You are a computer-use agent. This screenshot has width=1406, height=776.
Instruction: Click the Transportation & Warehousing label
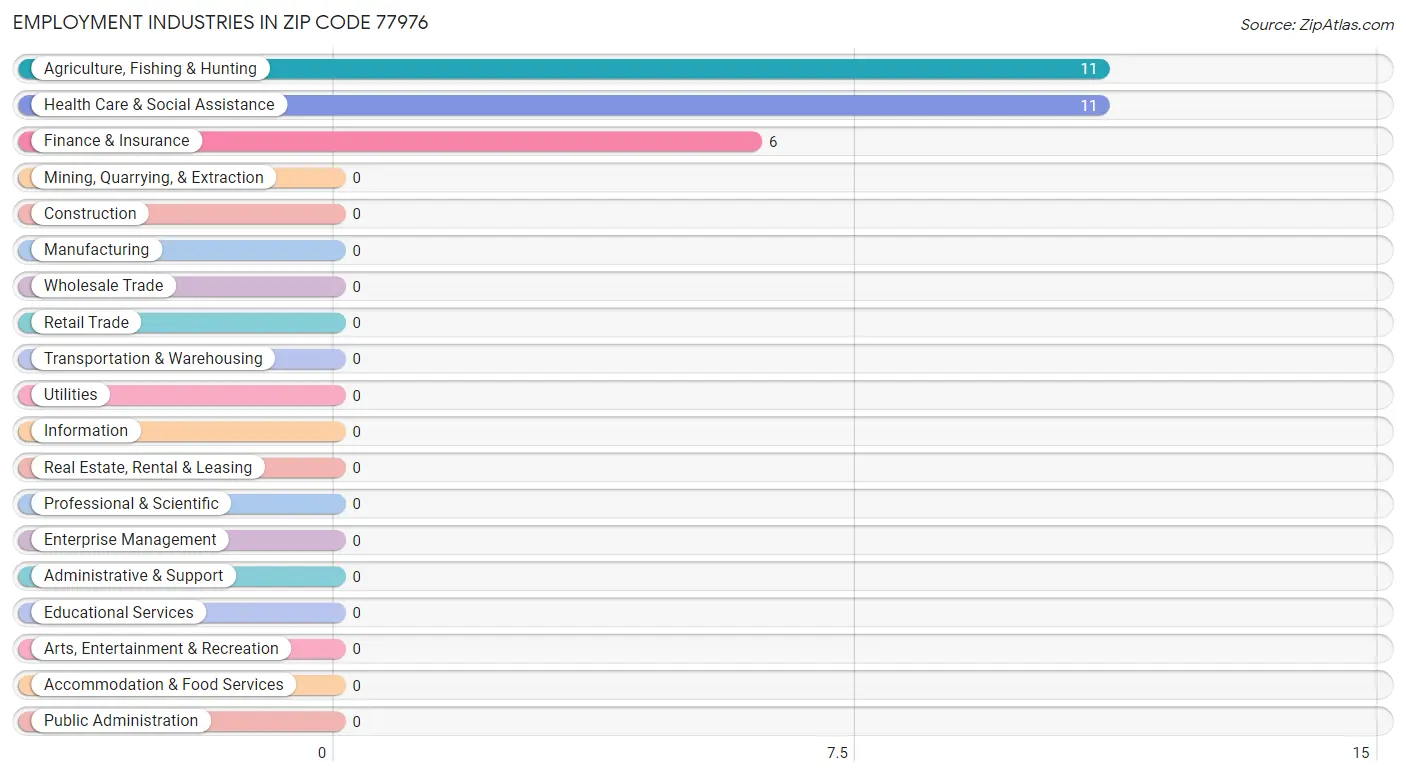tap(153, 358)
